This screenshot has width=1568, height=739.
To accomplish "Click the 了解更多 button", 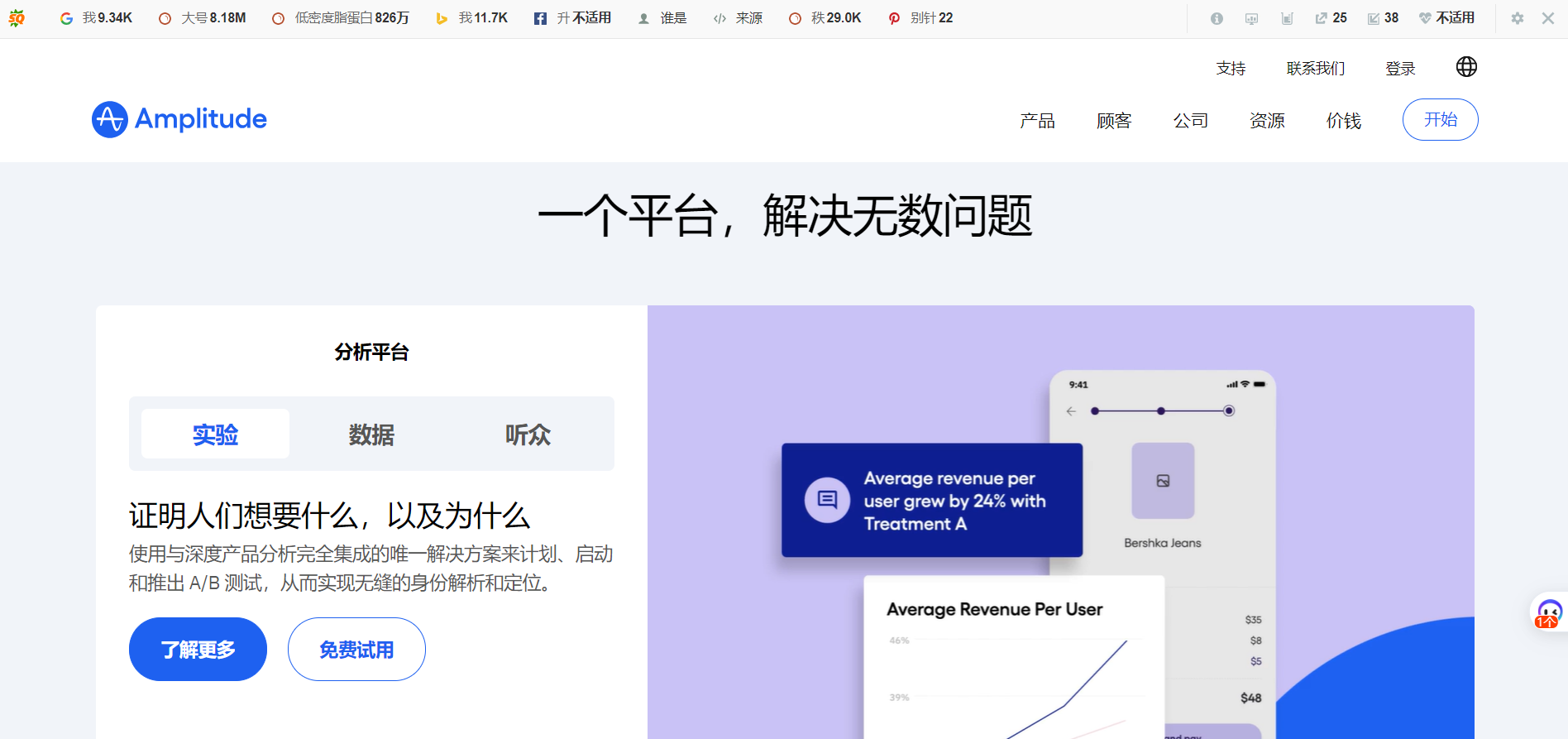I will [198, 650].
